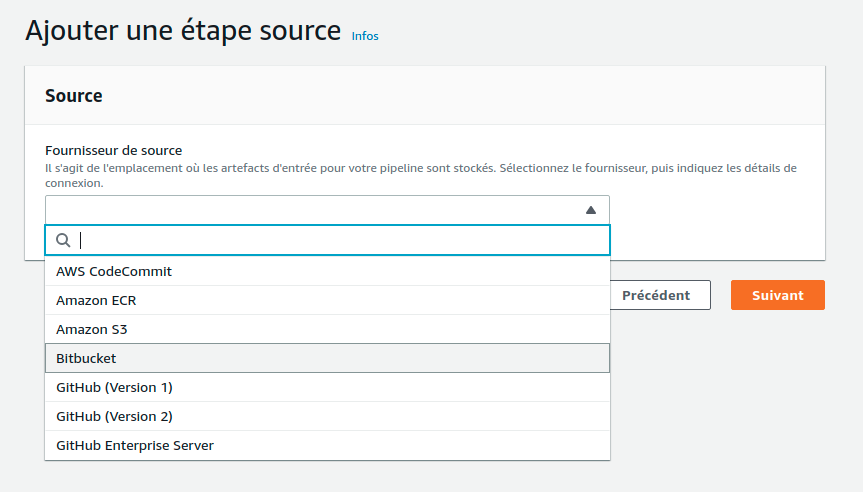Click the 'Fournisseur de source' label
The height and width of the screenshot is (492, 863).
113,150
